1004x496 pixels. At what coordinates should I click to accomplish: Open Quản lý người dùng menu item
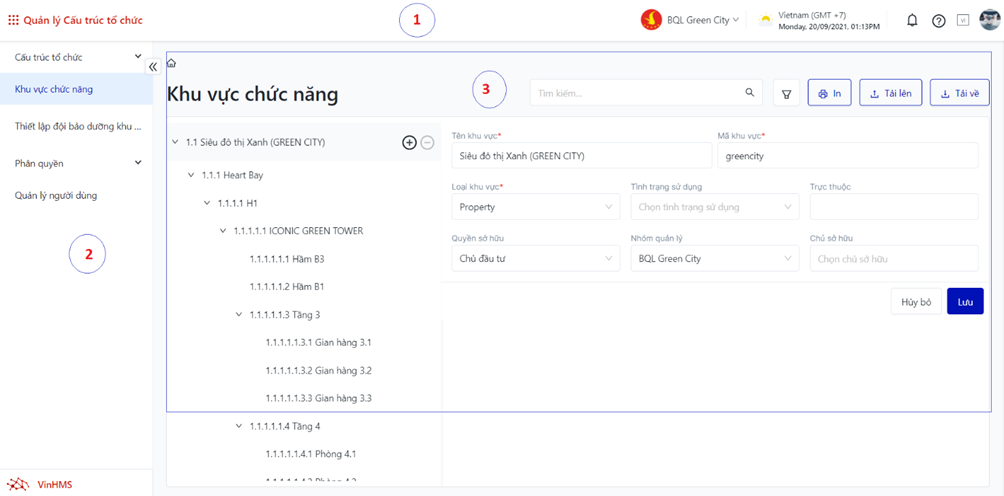click(x=56, y=195)
